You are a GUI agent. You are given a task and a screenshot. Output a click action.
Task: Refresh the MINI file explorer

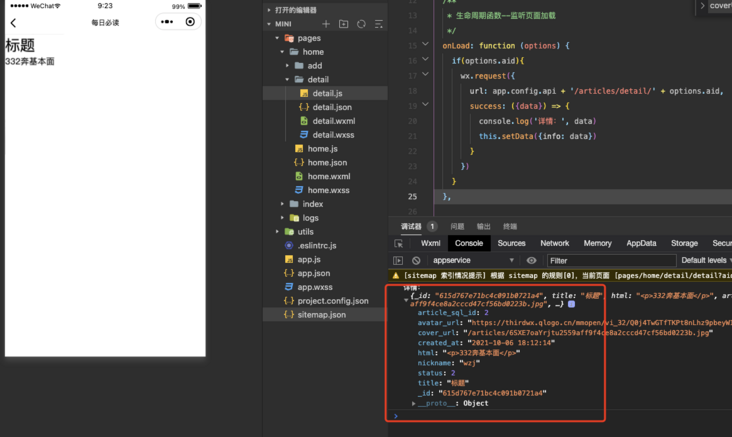[x=361, y=24]
